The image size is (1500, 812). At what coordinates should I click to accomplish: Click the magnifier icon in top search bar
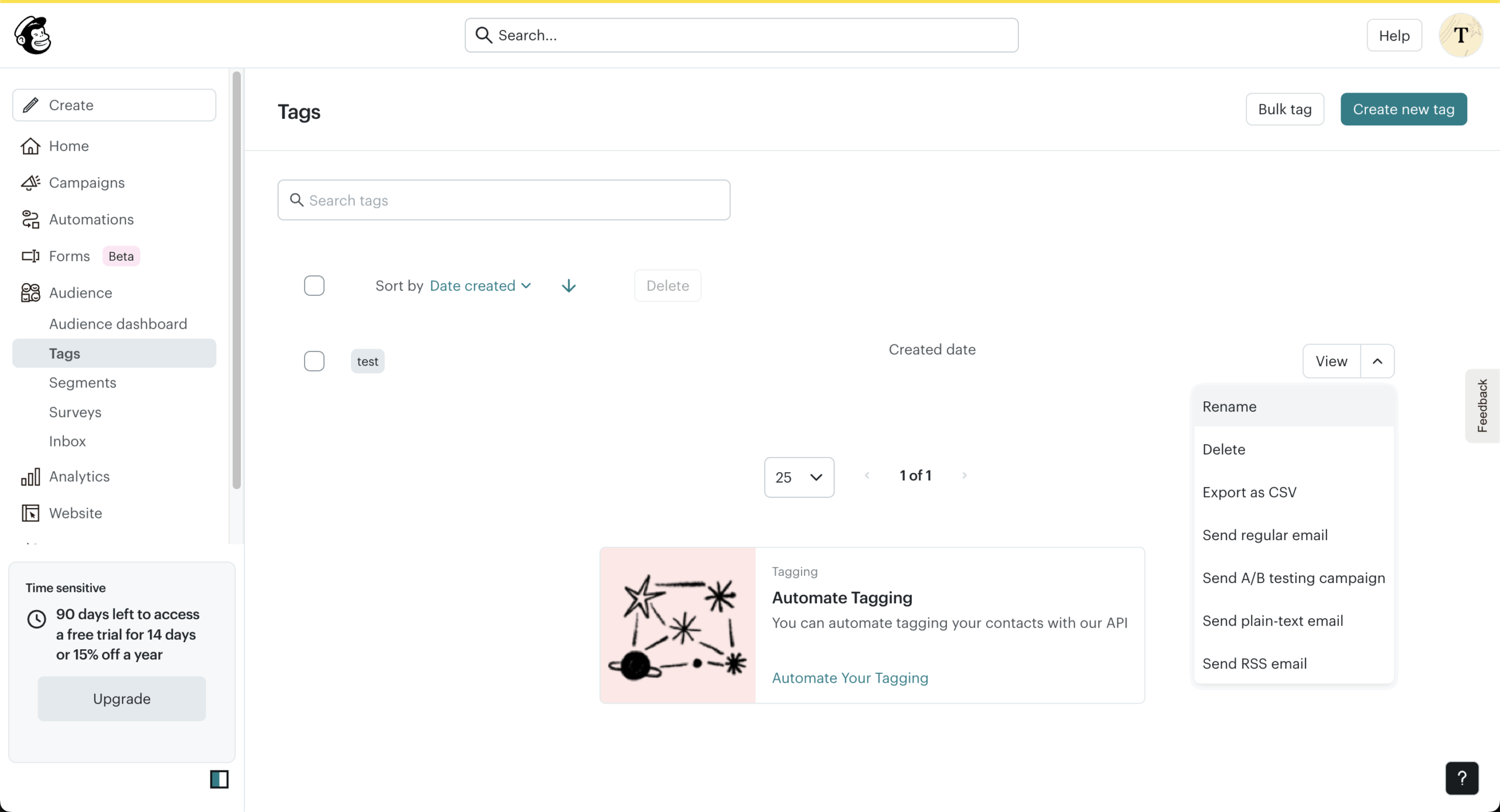pyautogui.click(x=483, y=35)
